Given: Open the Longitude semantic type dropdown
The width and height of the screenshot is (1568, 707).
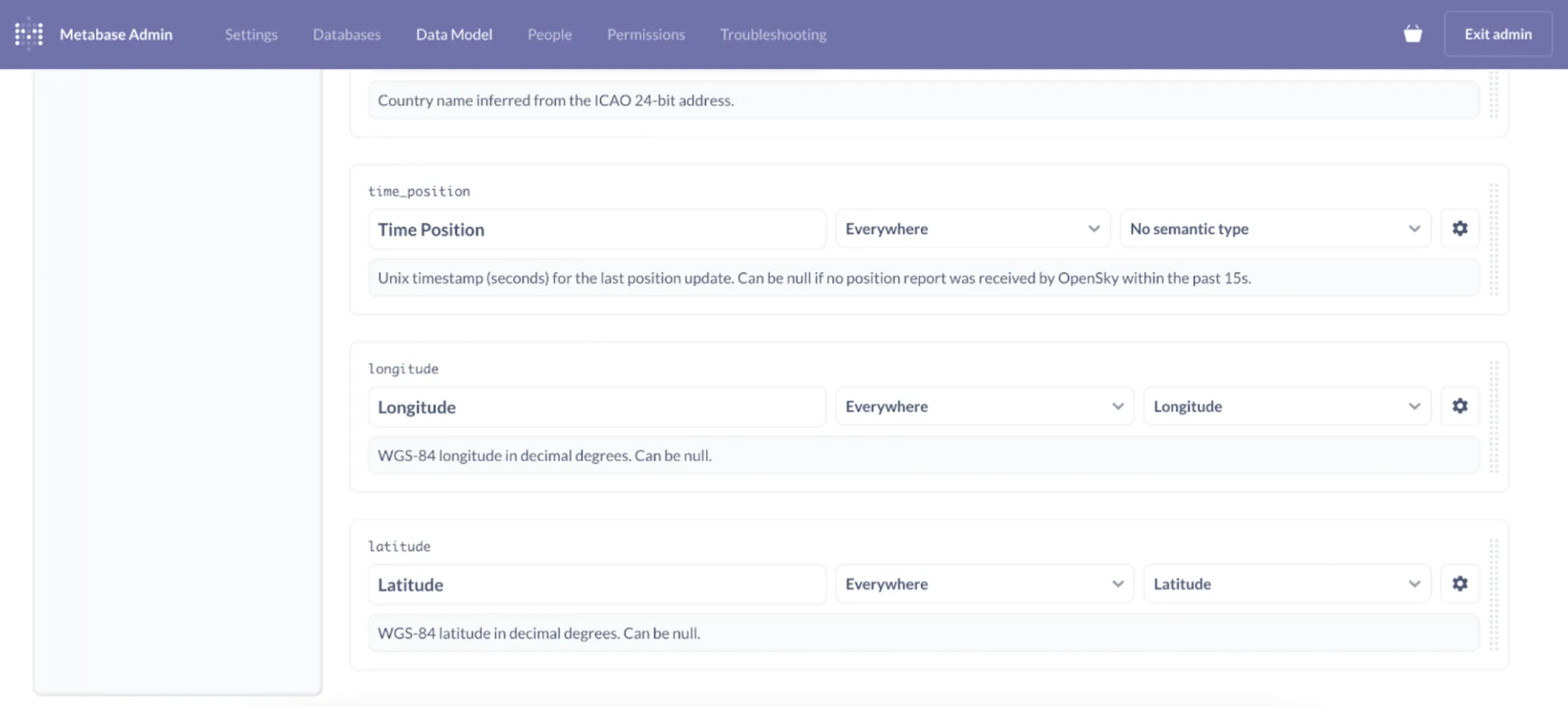Looking at the screenshot, I should pos(1287,406).
